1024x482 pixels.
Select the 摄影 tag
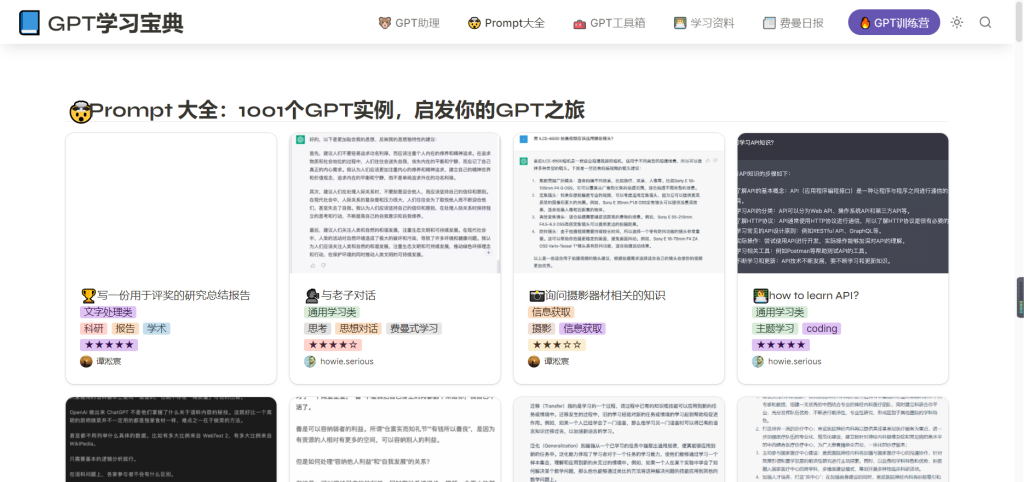click(x=541, y=329)
